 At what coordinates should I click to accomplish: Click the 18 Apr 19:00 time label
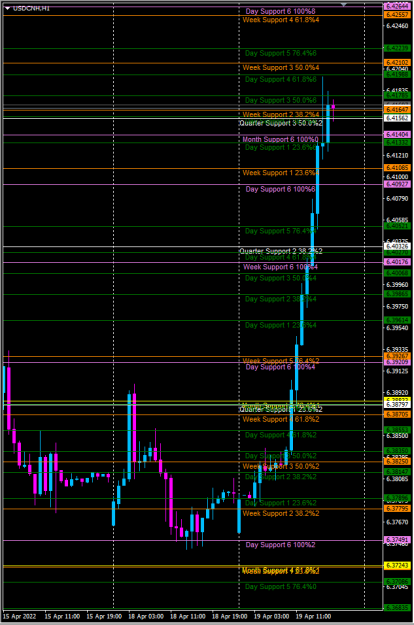click(230, 616)
